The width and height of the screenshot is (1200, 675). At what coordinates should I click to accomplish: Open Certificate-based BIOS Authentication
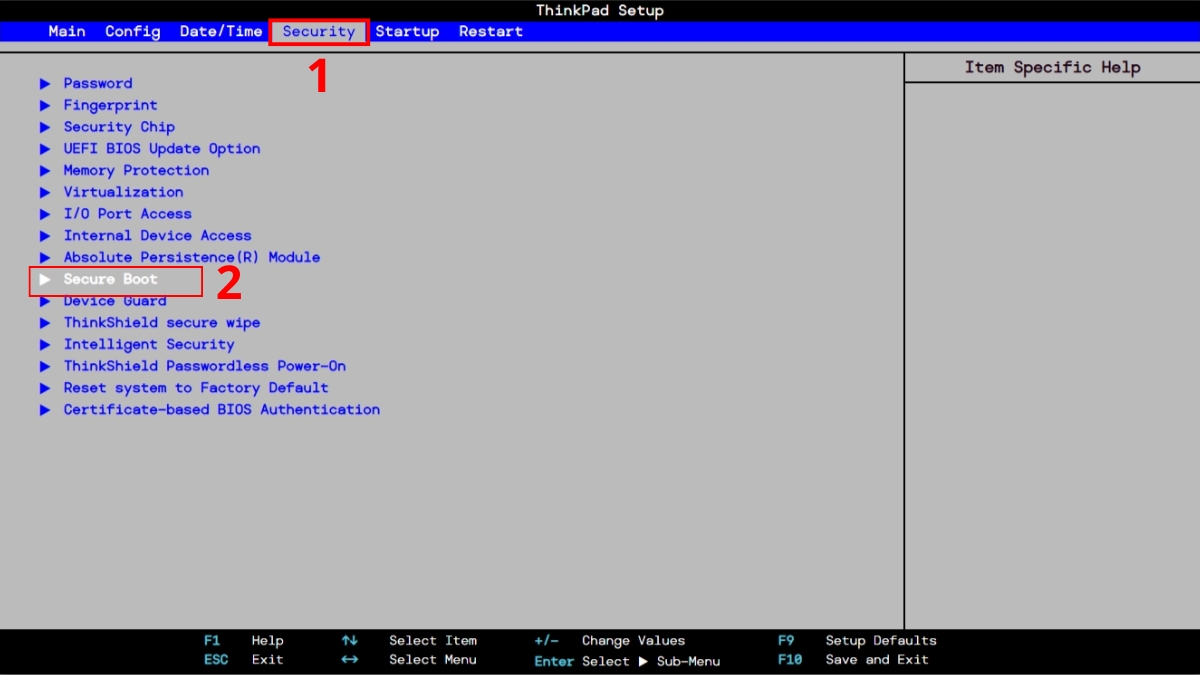coord(222,409)
